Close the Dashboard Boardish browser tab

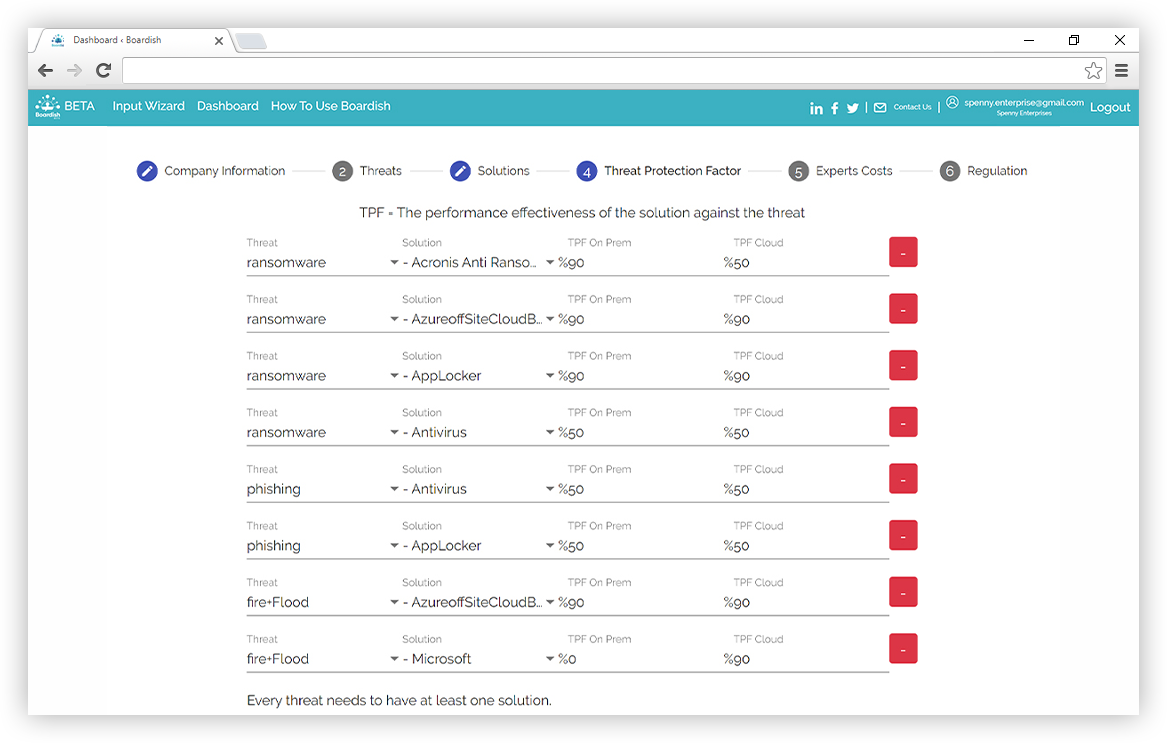[219, 41]
